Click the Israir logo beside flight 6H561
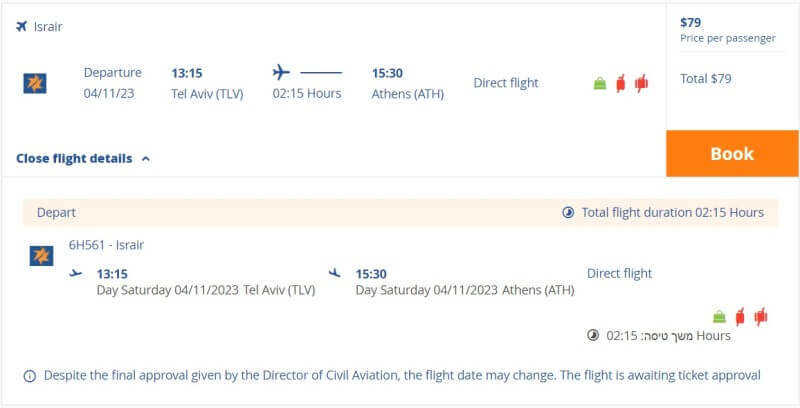Image resolution: width=800 pixels, height=408 pixels. 41,256
